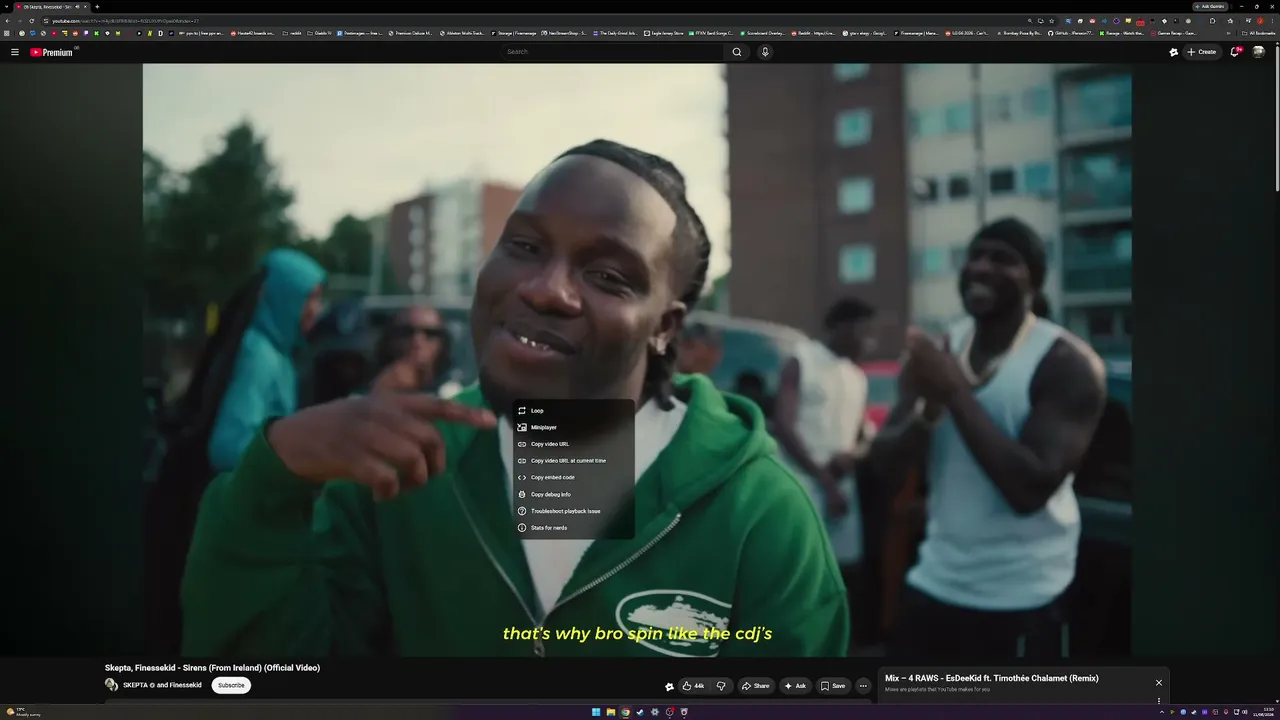Open the YouTube hamburger guide menu
This screenshot has height=720, width=1280.
tap(15, 52)
